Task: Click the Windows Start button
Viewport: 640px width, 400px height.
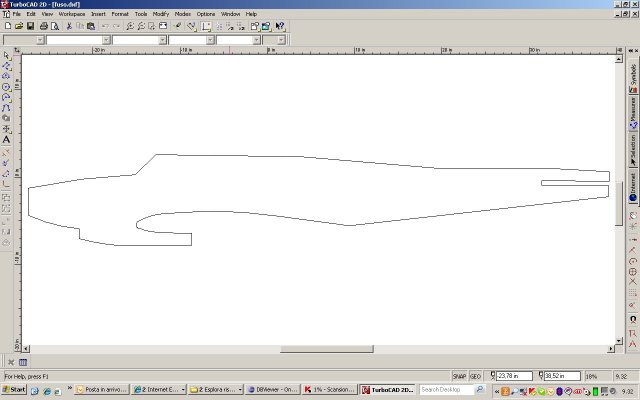Action: [15, 389]
